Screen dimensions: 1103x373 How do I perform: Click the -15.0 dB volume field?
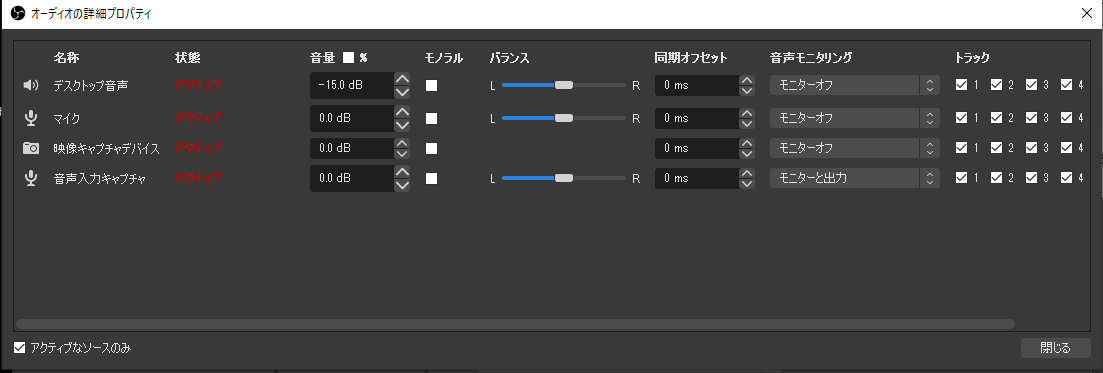[352, 85]
